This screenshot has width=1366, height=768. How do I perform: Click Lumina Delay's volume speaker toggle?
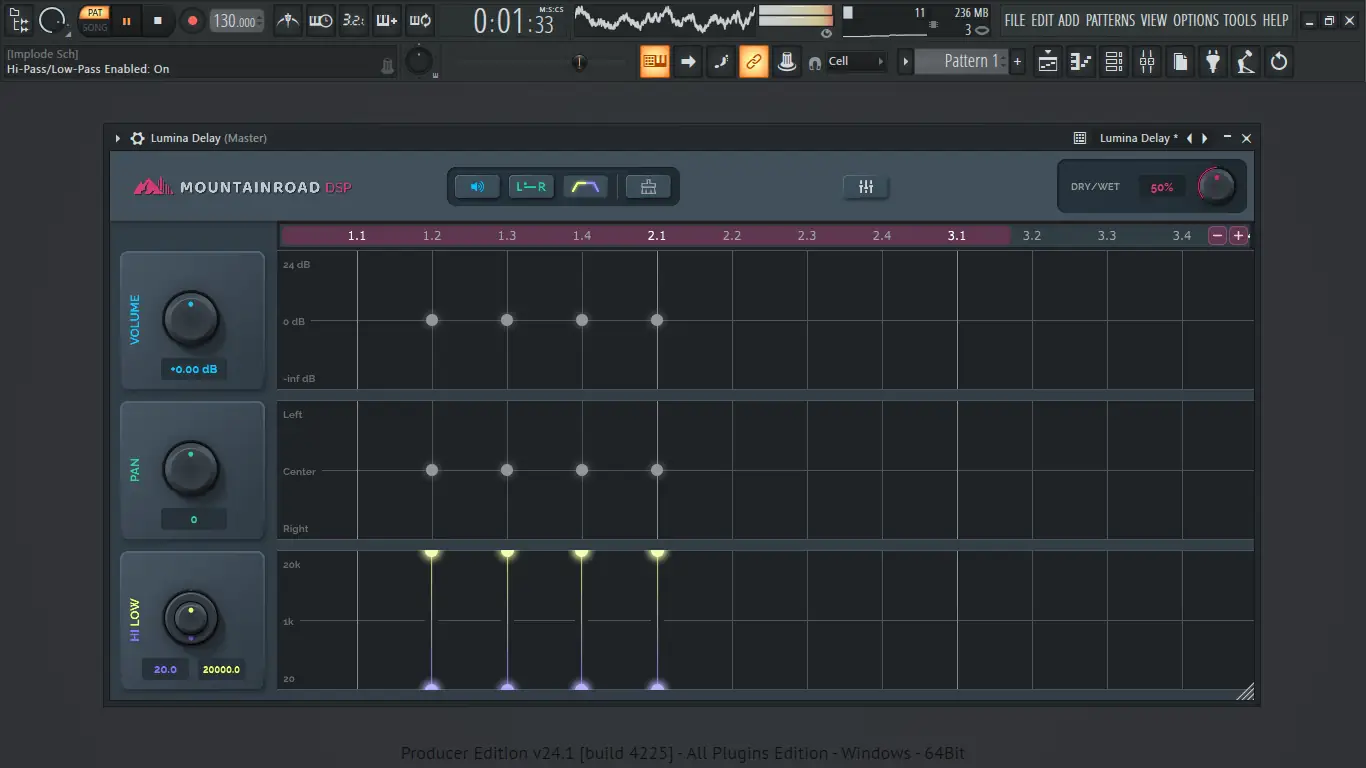[477, 186]
